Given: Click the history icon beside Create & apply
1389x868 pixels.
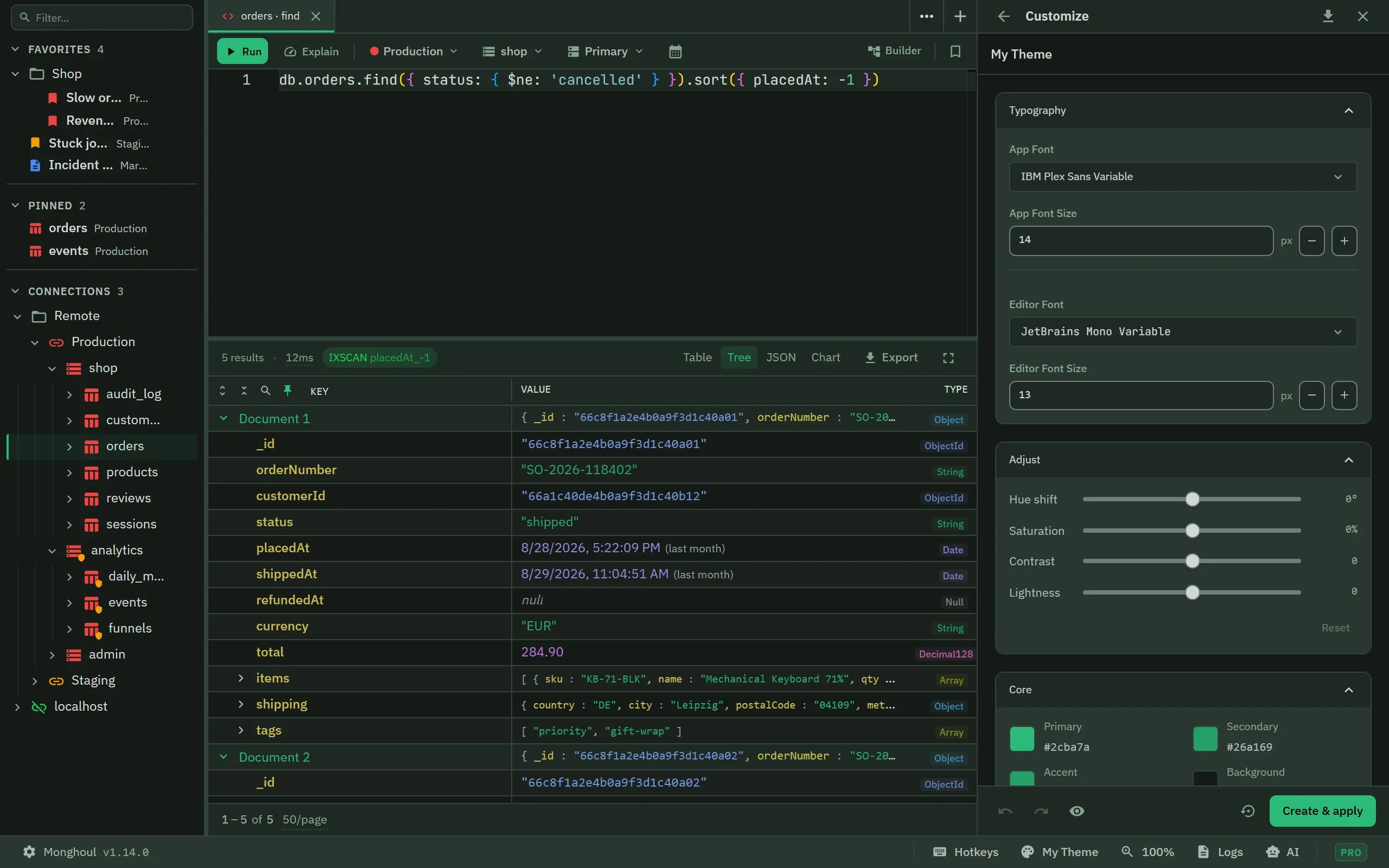Looking at the screenshot, I should coord(1248,811).
